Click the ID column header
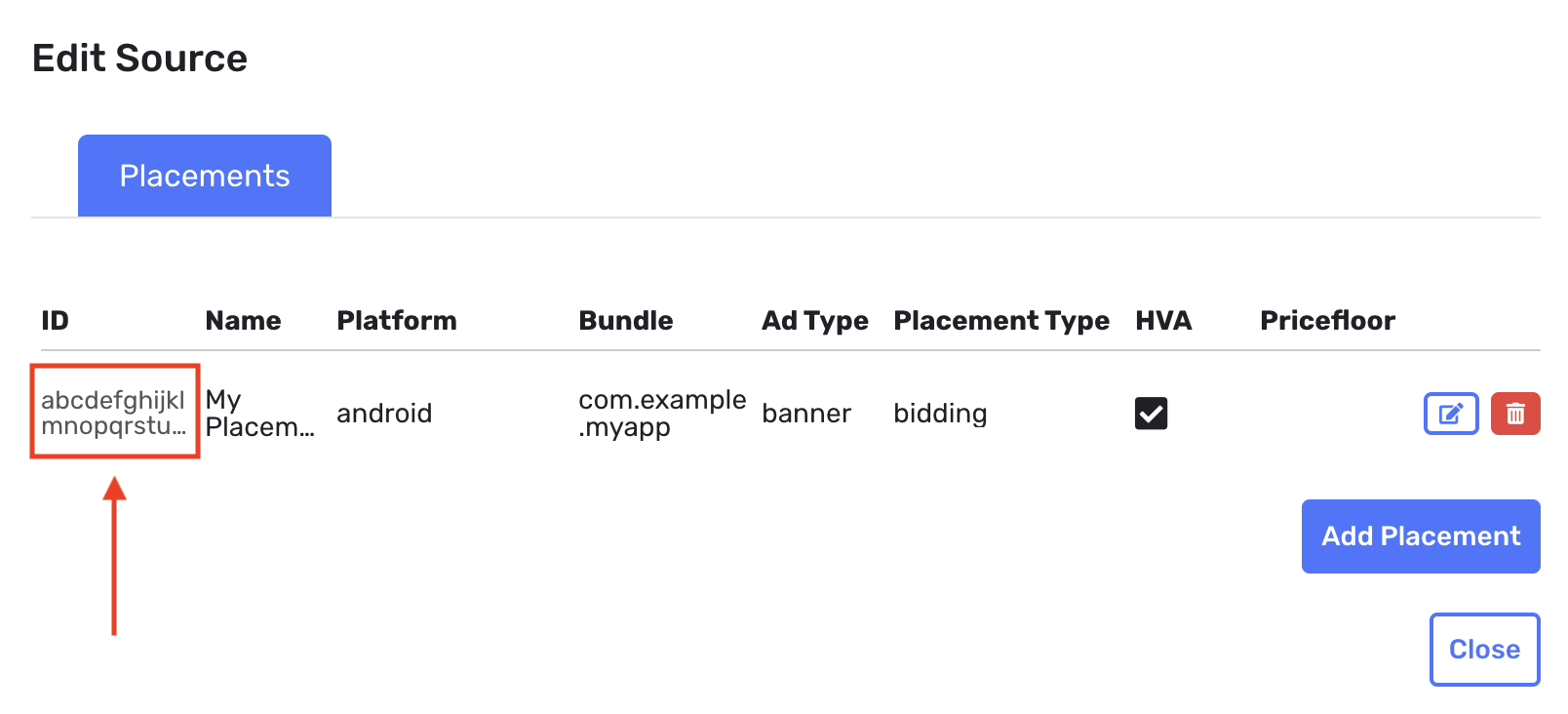This screenshot has height=714, width=1568. (x=55, y=320)
